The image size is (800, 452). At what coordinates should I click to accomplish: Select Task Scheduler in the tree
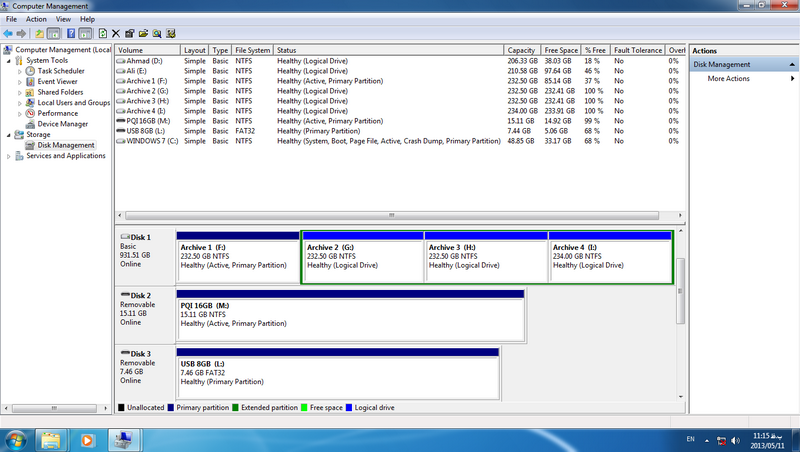[x=61, y=71]
